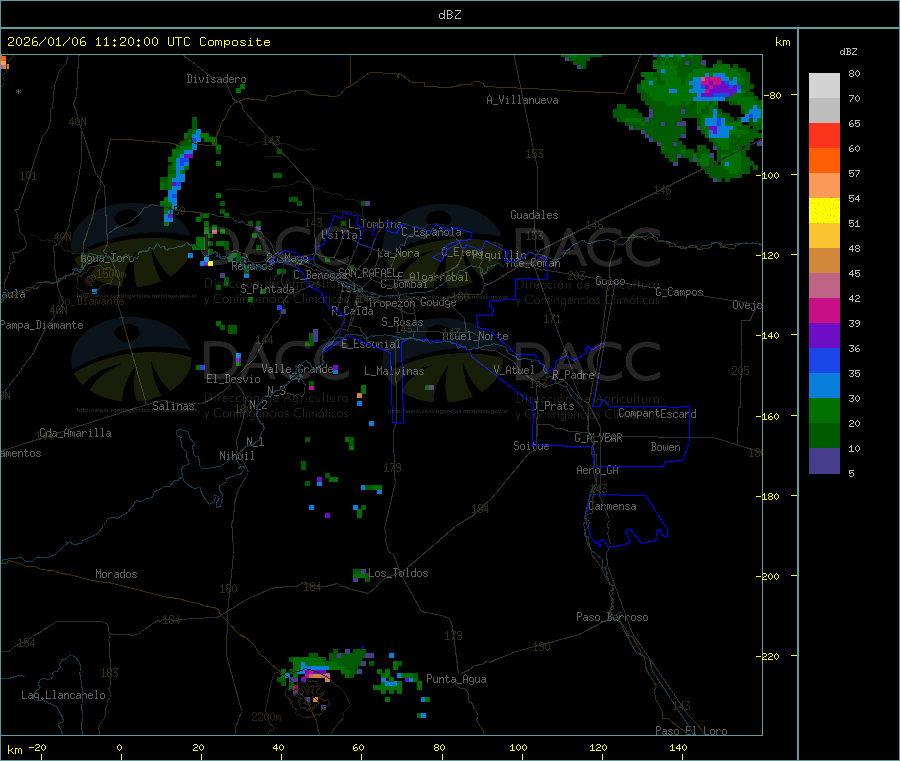
Task: Click the Nihuil map label
Action: [237, 456]
